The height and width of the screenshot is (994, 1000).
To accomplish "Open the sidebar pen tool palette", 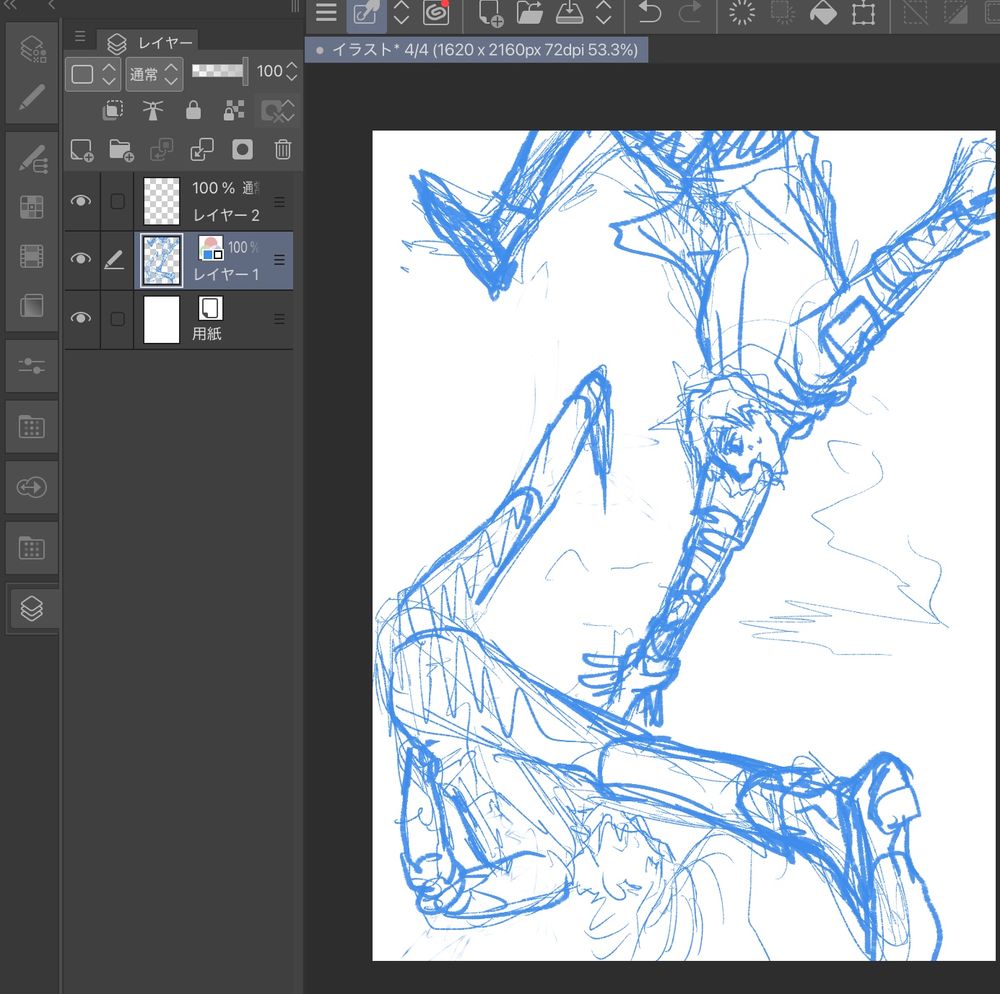I will 32,98.
